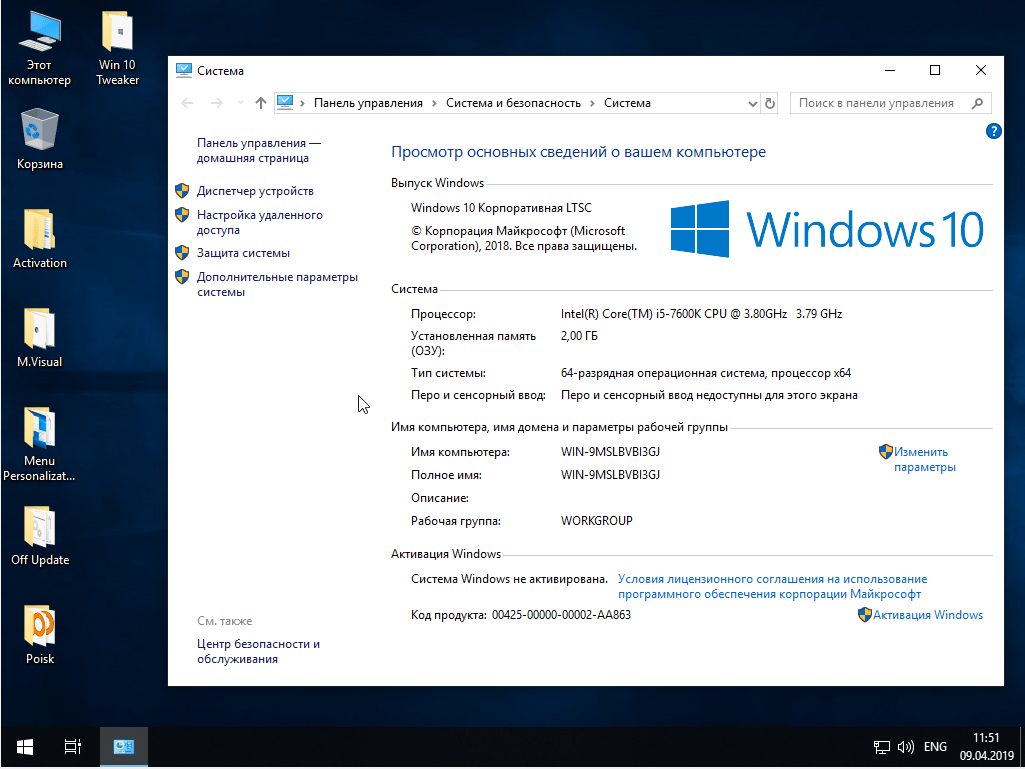
Task: Select the Menu Personalization folder icon
Action: pos(40,444)
